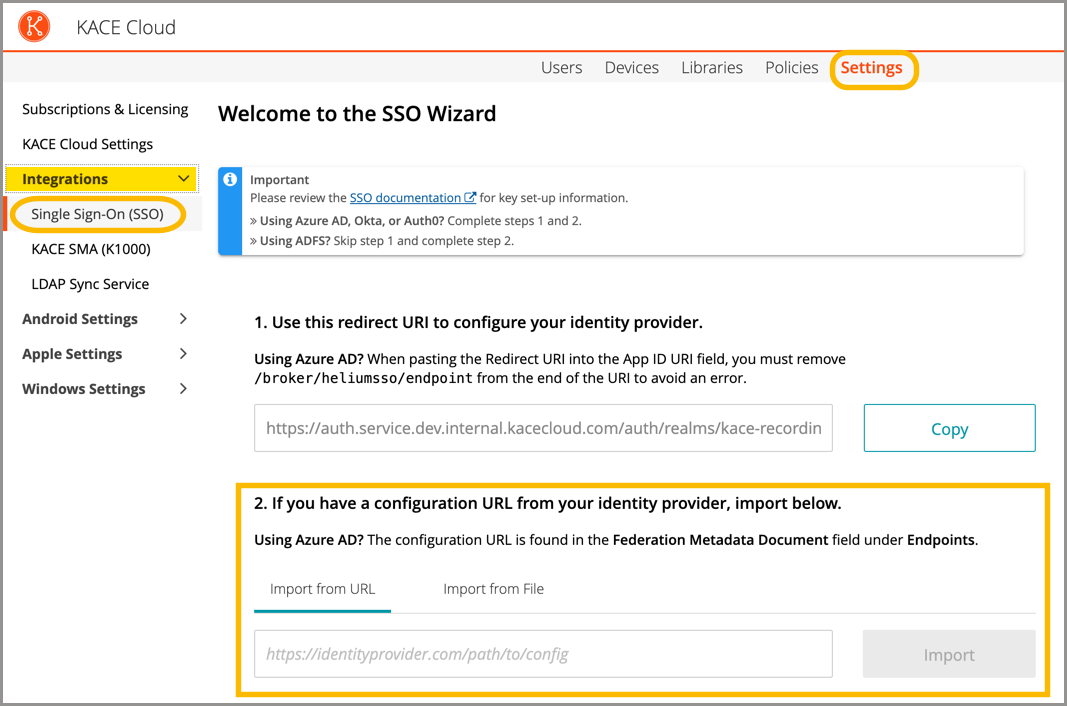Open Single Sign-On (SSO) in sidebar
This screenshot has width=1067, height=706.
pos(97,214)
